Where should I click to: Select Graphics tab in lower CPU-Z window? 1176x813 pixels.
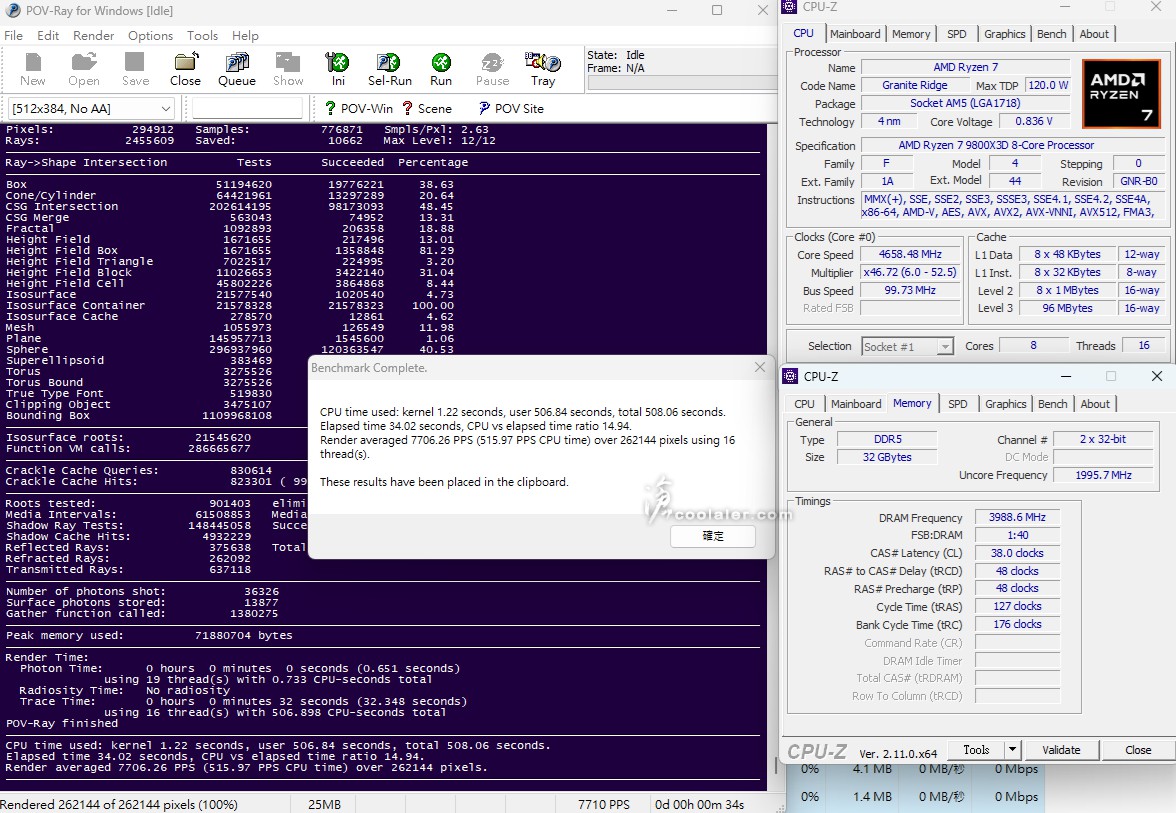point(1006,404)
